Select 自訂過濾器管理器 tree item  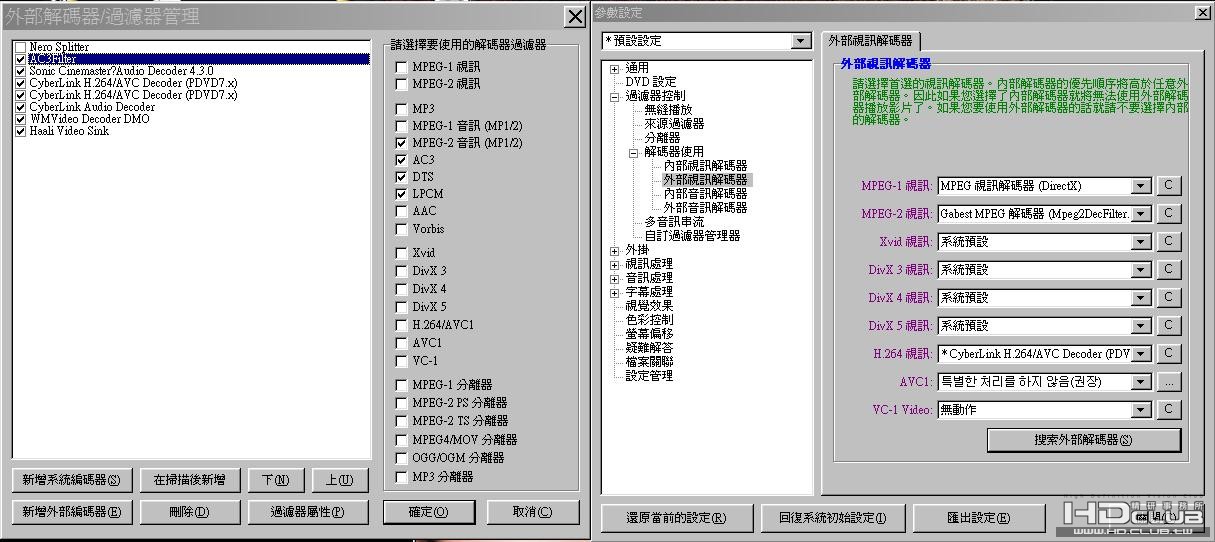click(x=692, y=236)
